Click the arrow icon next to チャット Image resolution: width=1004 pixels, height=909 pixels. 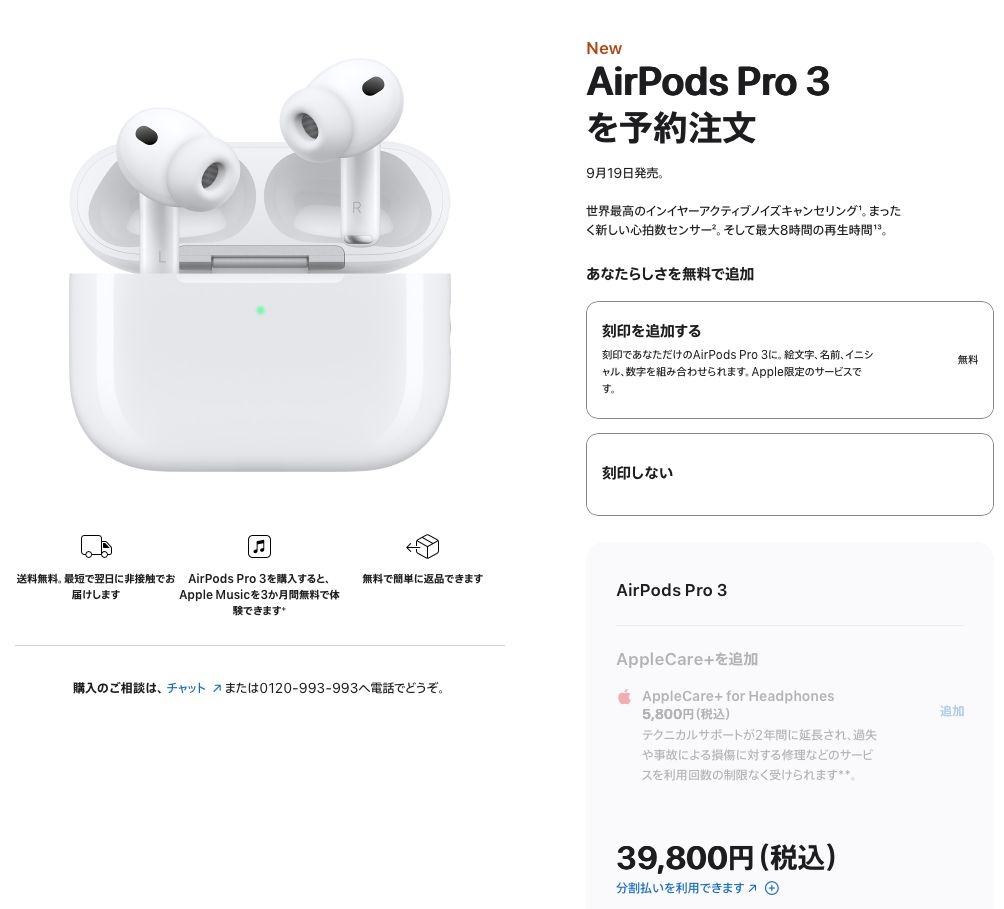click(216, 688)
